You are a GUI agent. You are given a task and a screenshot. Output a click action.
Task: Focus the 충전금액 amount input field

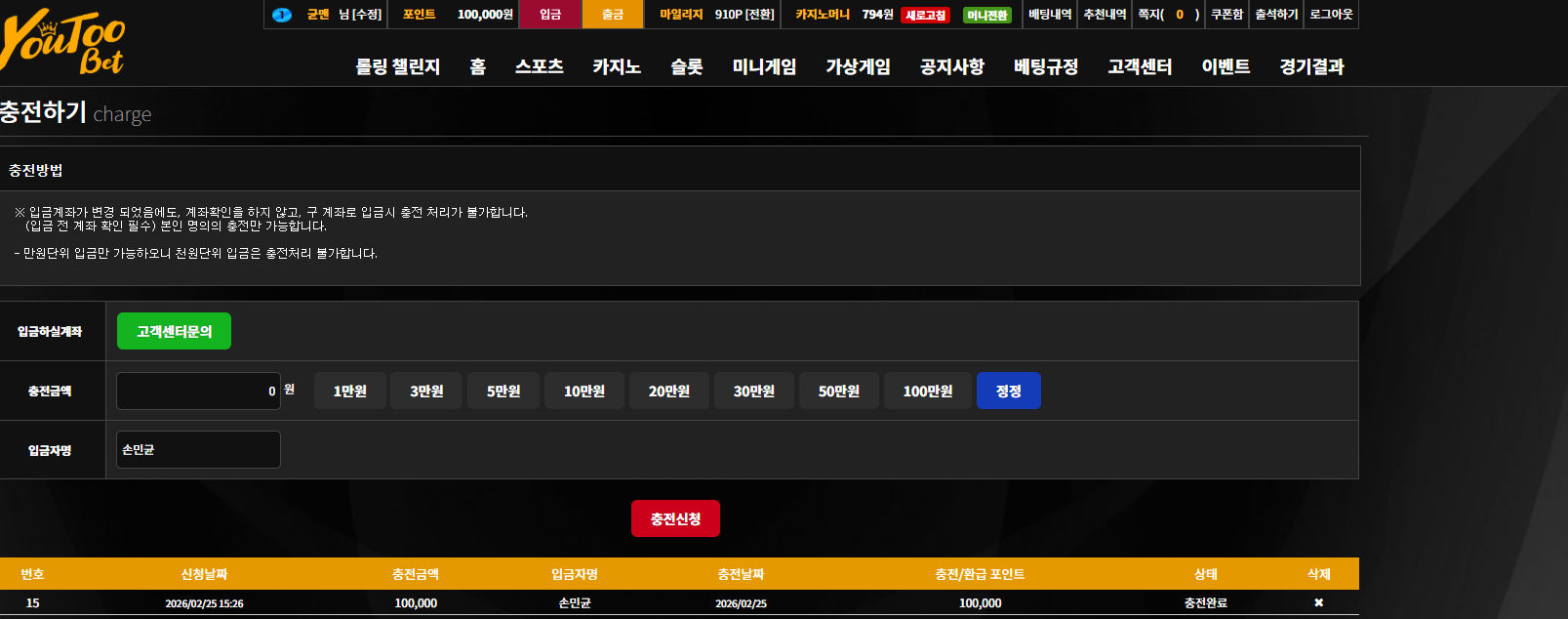(198, 391)
